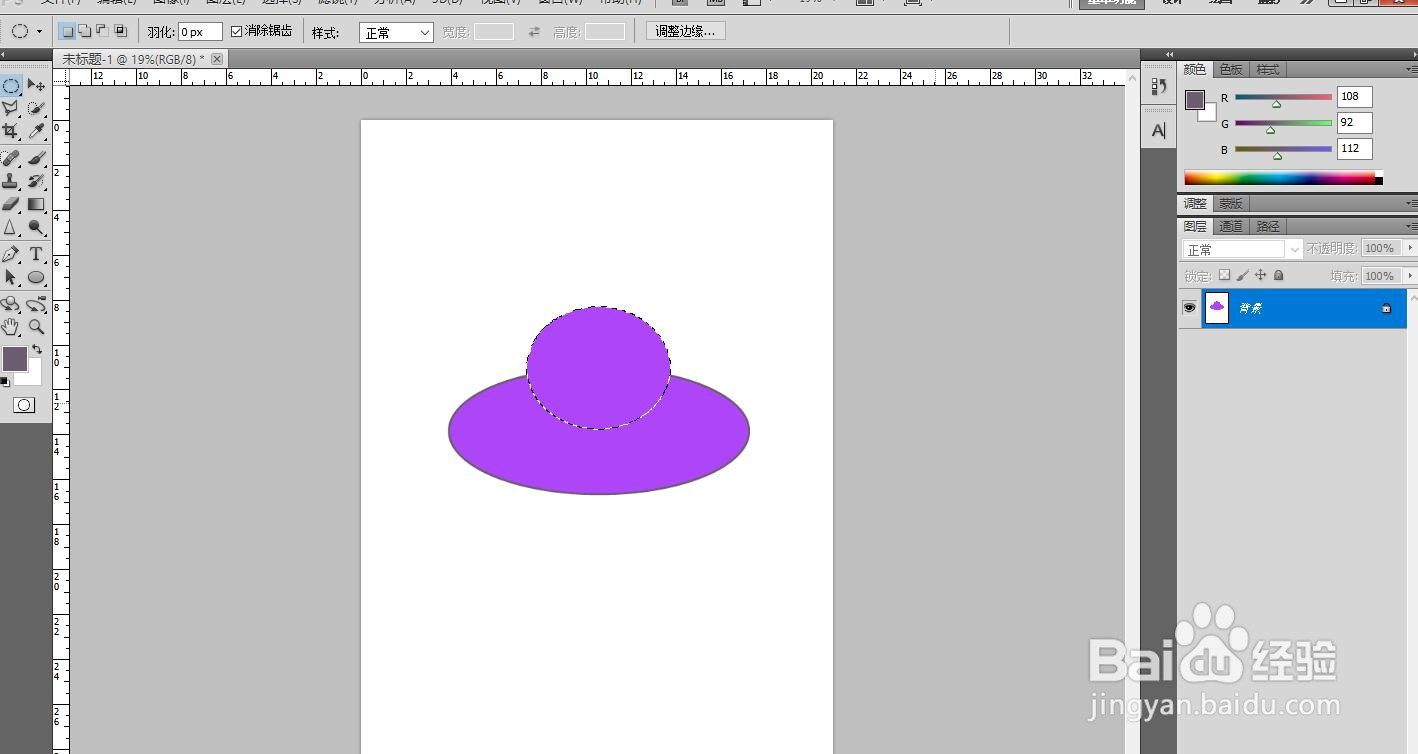Collapse the right panel dock

(x=1412, y=53)
